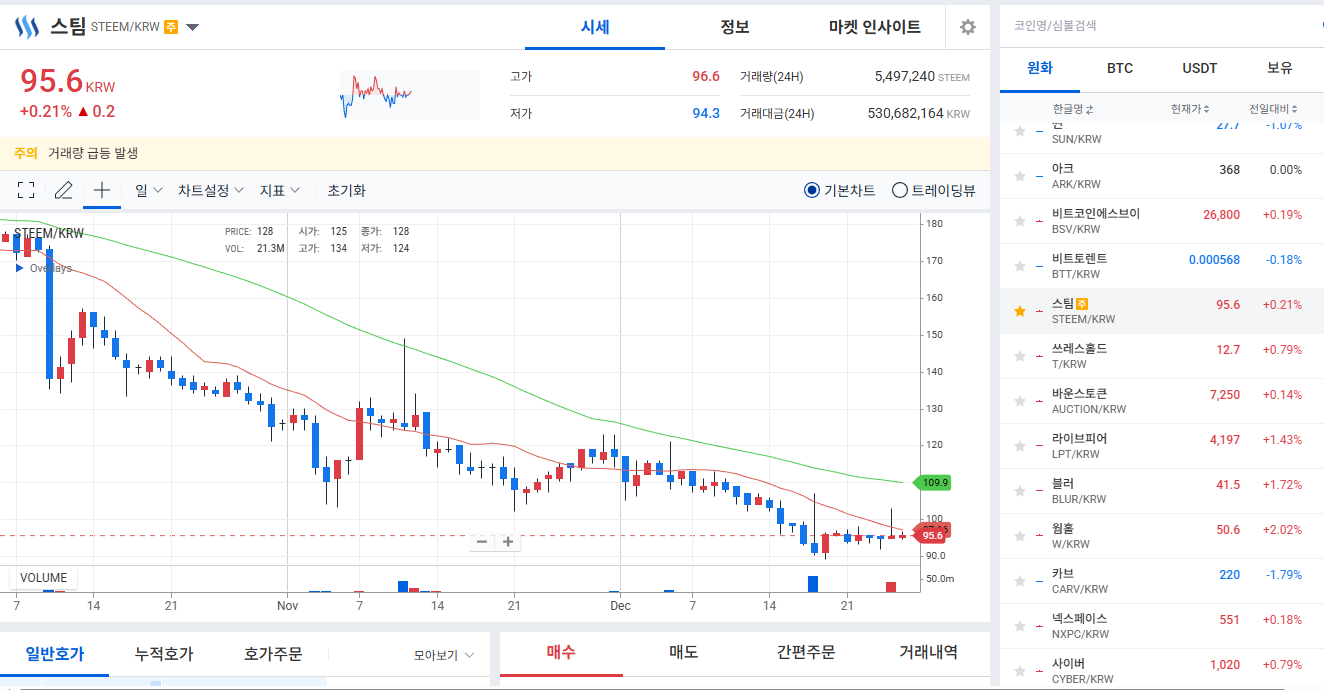Open the 매수 buy tab
This screenshot has width=1324, height=690.
(561, 653)
